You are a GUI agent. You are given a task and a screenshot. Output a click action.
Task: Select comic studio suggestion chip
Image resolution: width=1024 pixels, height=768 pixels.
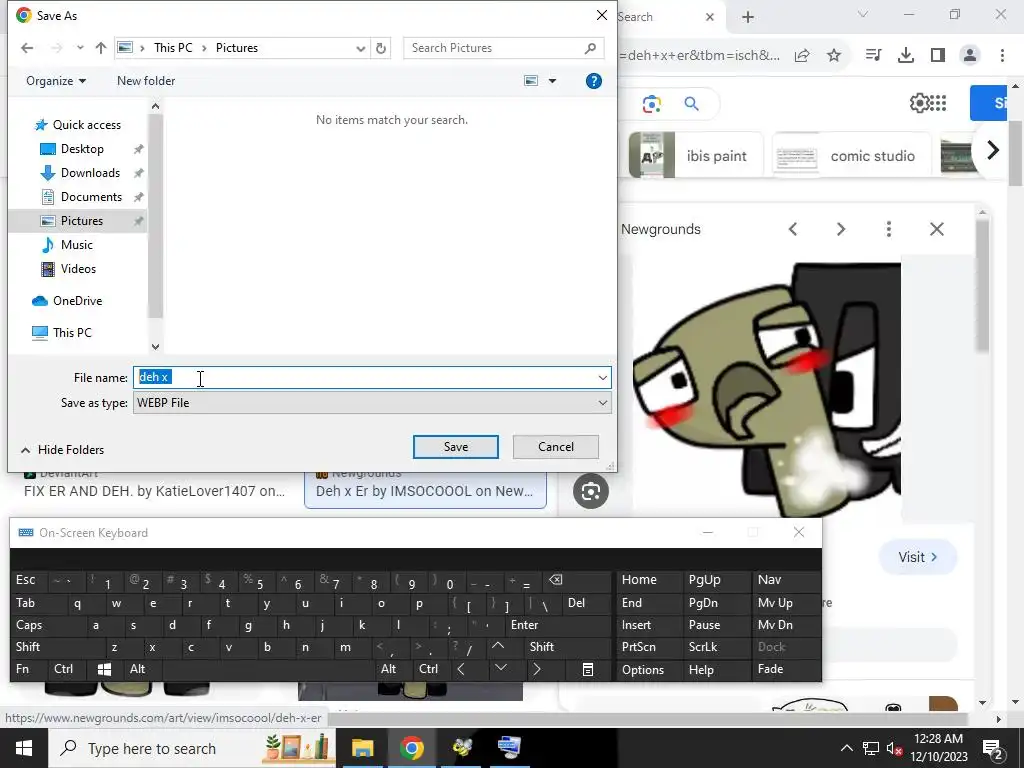click(x=852, y=155)
